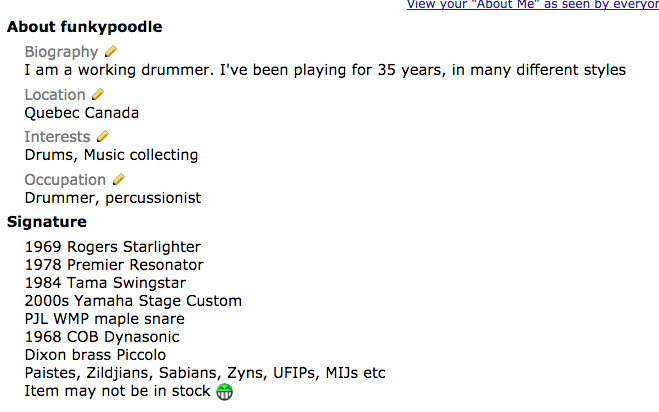Select the Interests field label
This screenshot has width=659, height=412.
(x=57, y=137)
